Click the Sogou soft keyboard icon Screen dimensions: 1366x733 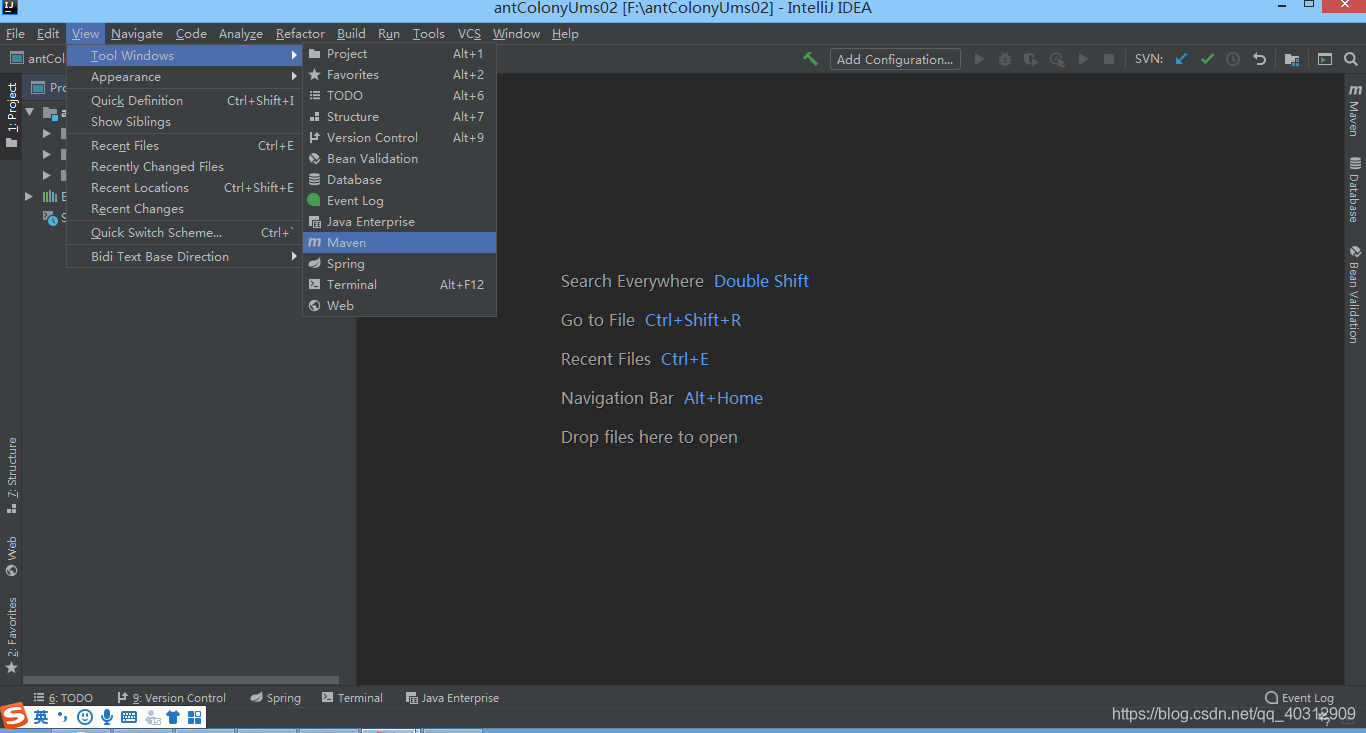pos(129,717)
